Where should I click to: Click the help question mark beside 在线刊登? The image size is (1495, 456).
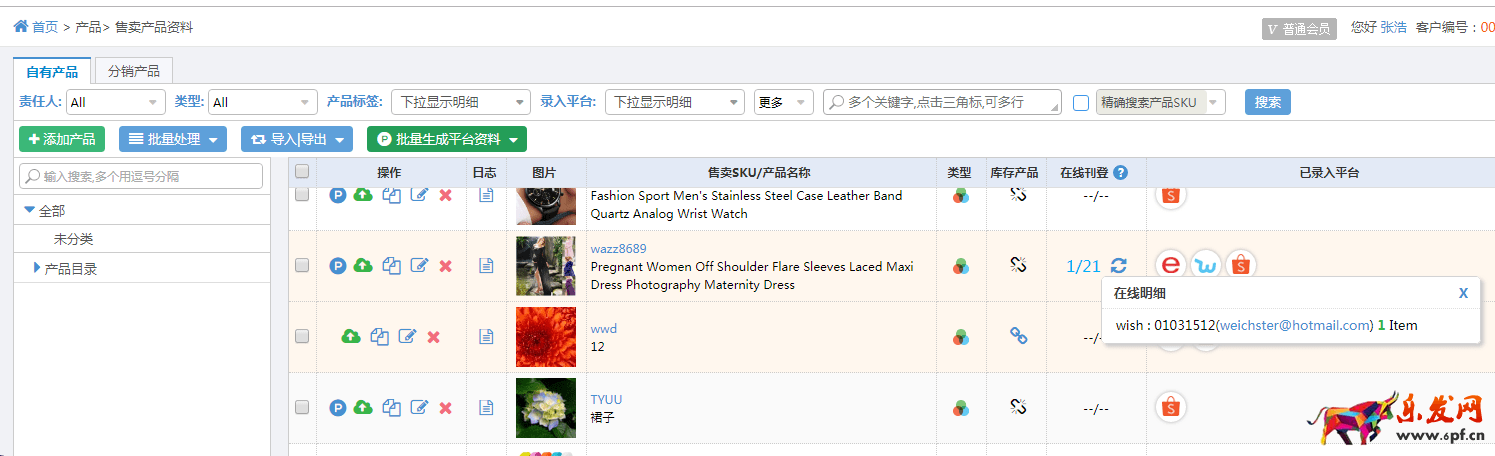(1120, 173)
